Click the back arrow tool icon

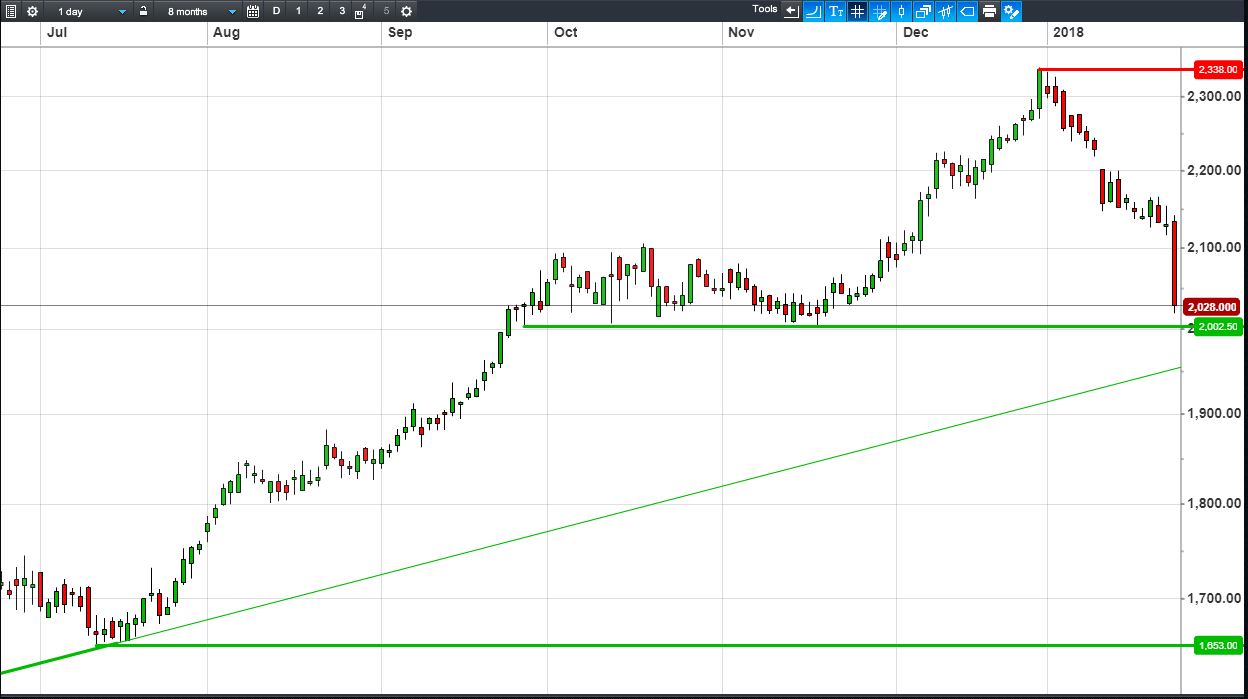tap(792, 11)
